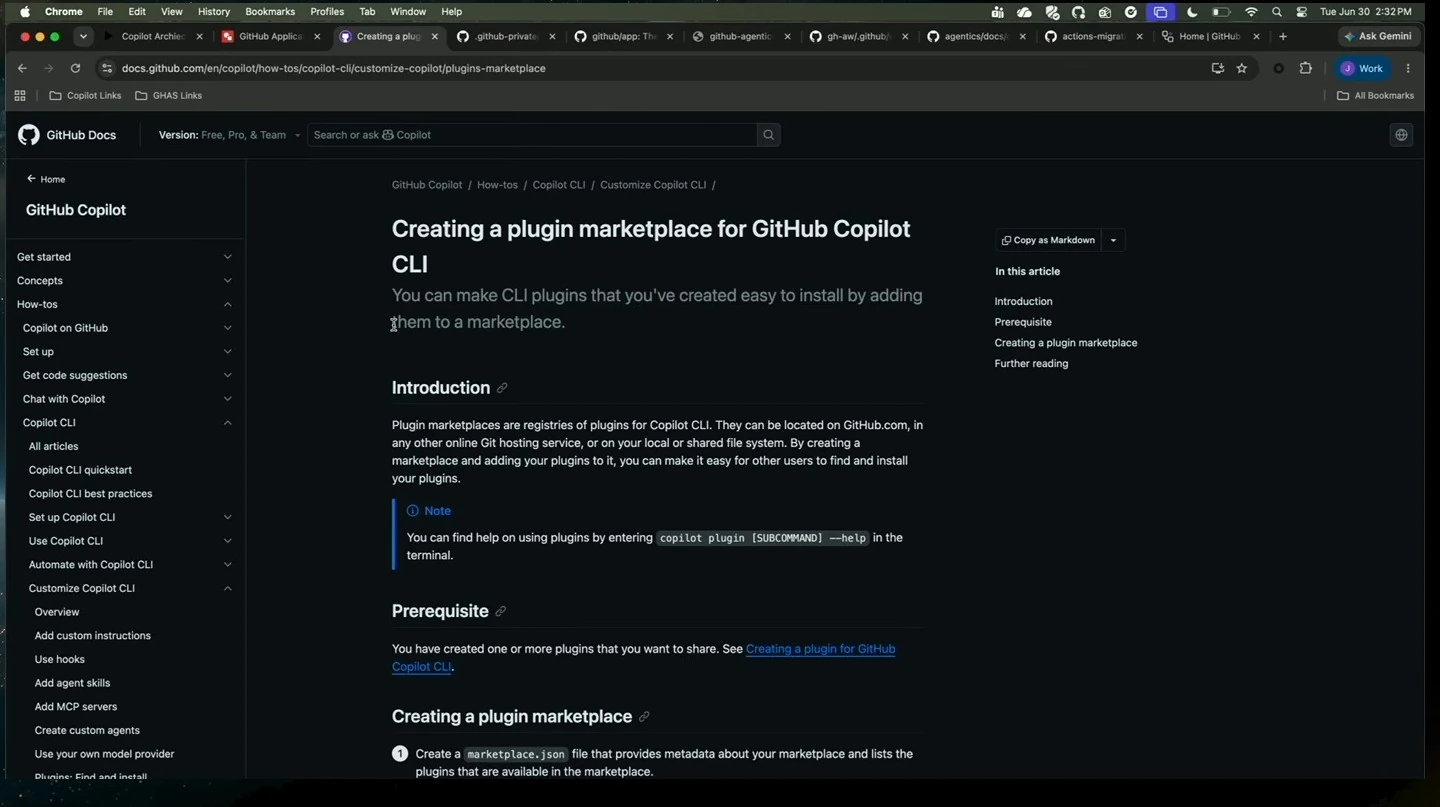Expand Copilot on GitHub in sidebar
1440x807 pixels.
tap(227, 328)
